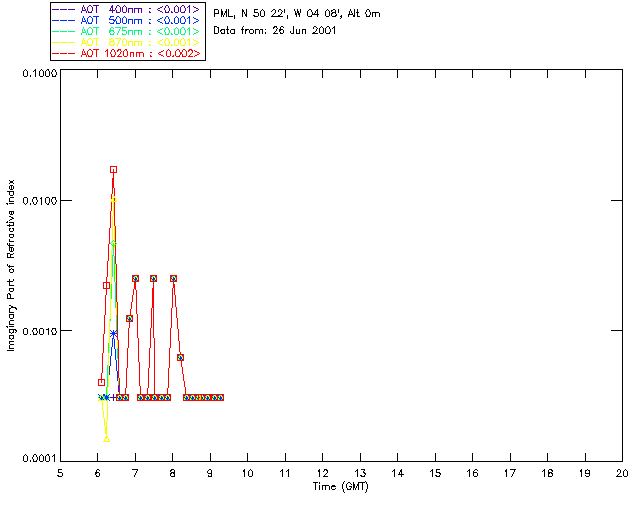This screenshot has width=640, height=512.
Task: Click the 'Imaginary Part of Refractive index' axis label
Action: 11,265
